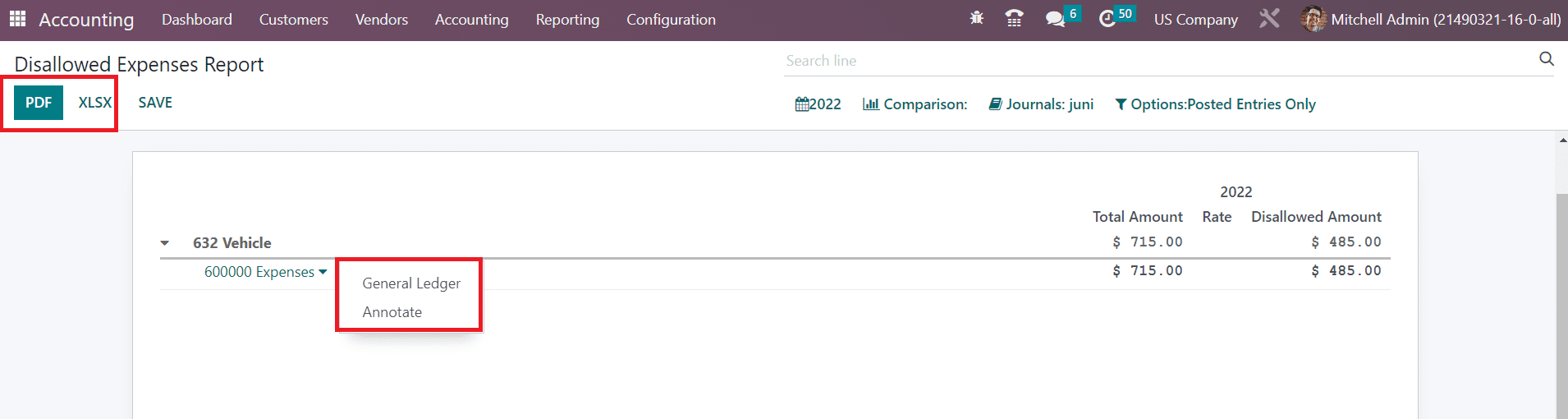Screen dimensions: 1568x419
Task: Click the search magnifier icon
Action: (x=1546, y=59)
